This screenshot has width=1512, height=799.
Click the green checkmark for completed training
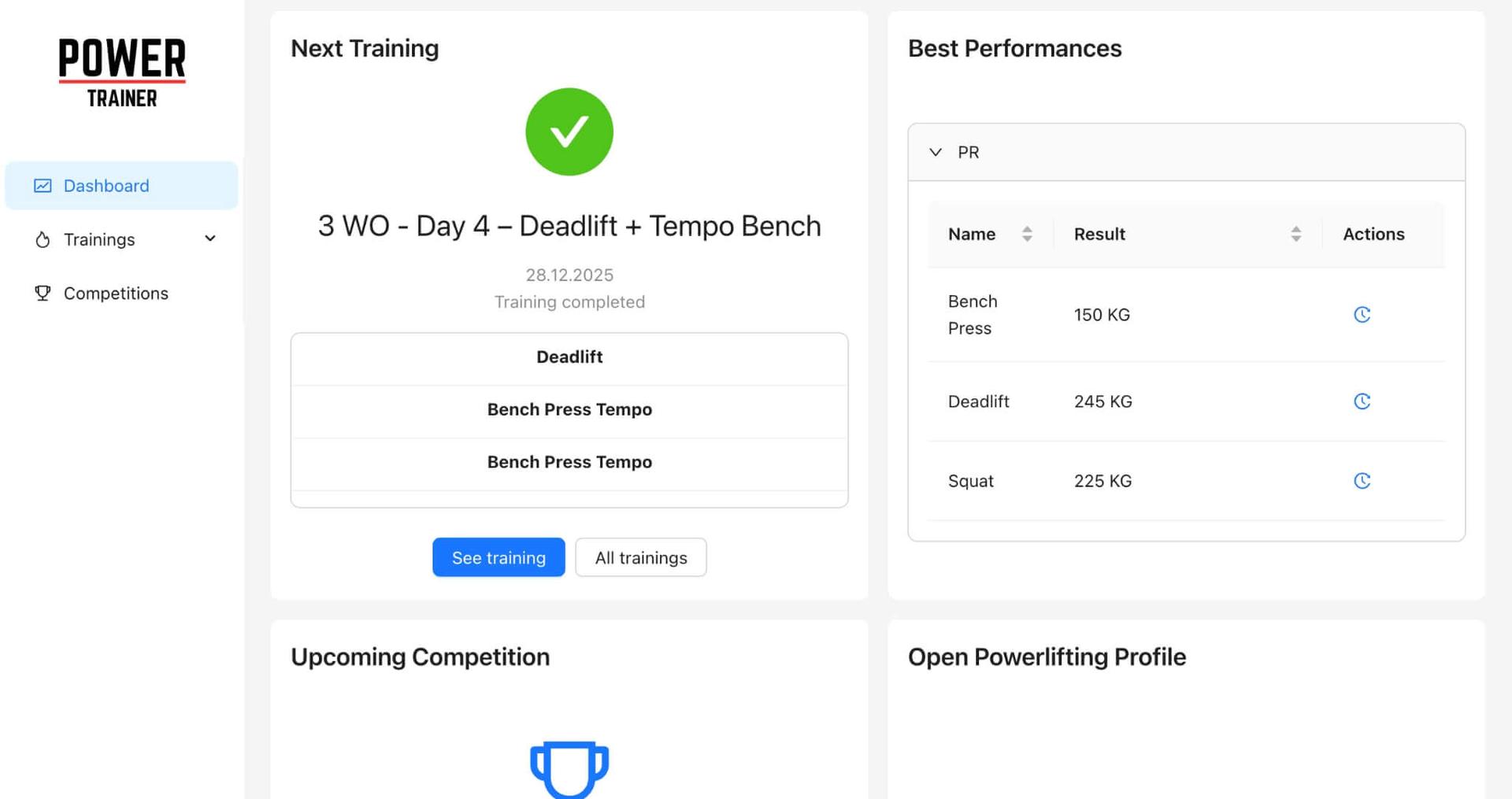[569, 131]
